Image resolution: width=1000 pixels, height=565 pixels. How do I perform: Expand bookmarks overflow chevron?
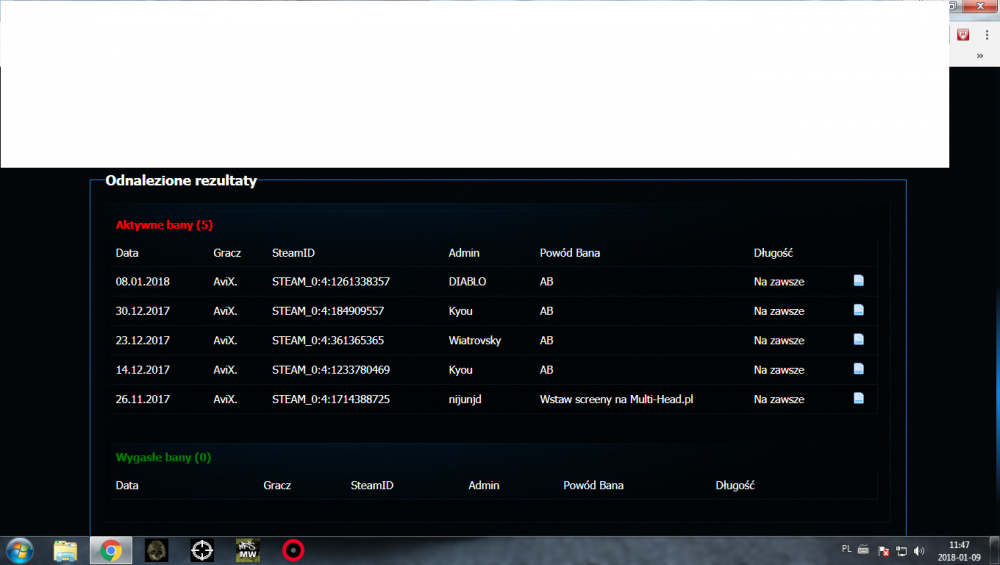tap(979, 56)
